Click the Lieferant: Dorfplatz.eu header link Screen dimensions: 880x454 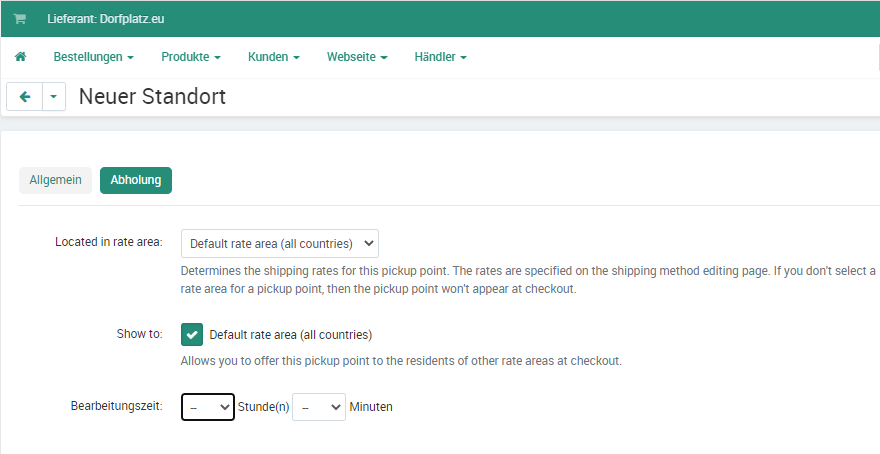pos(106,19)
